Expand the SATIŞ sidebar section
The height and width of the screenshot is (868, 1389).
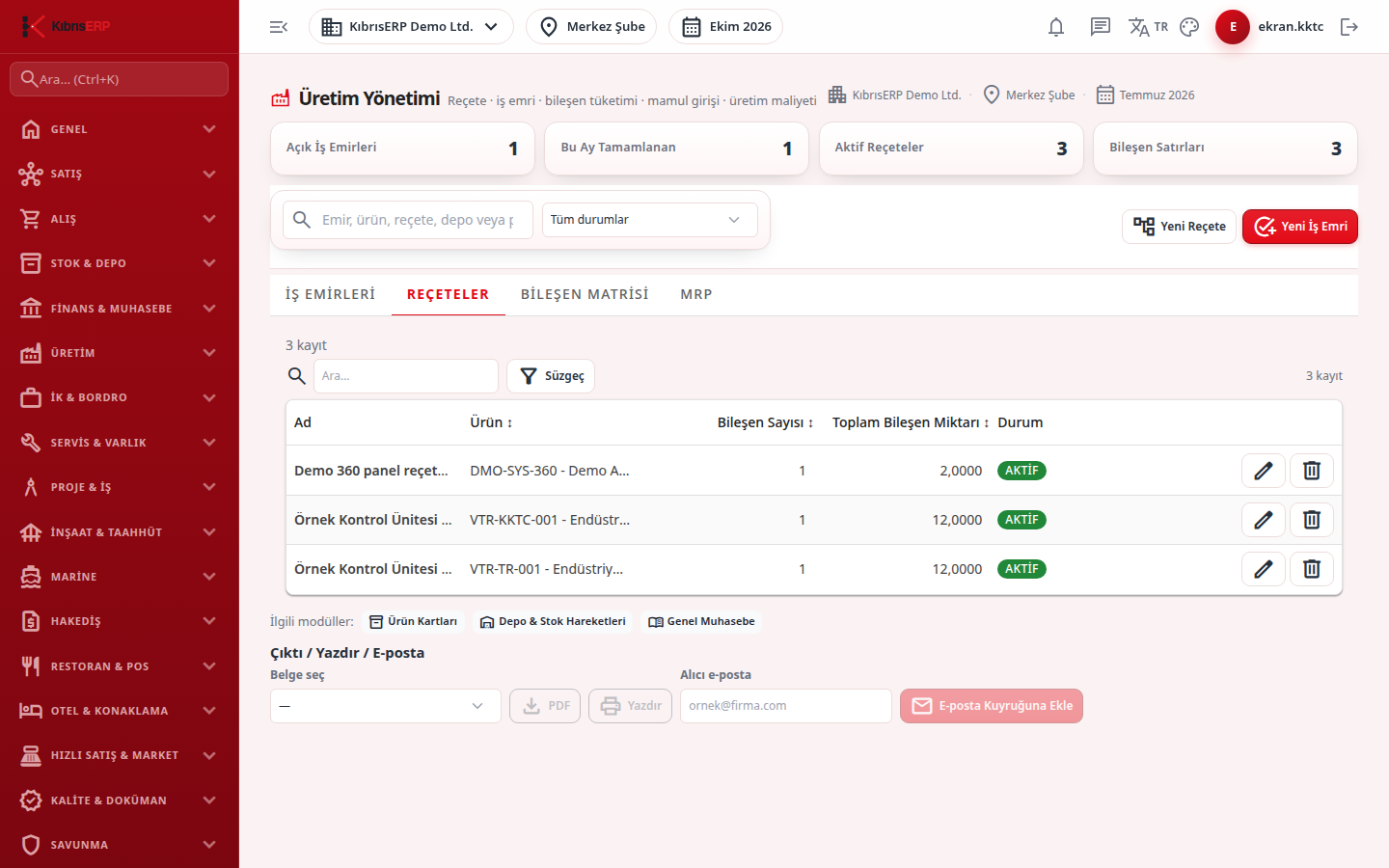120,174
